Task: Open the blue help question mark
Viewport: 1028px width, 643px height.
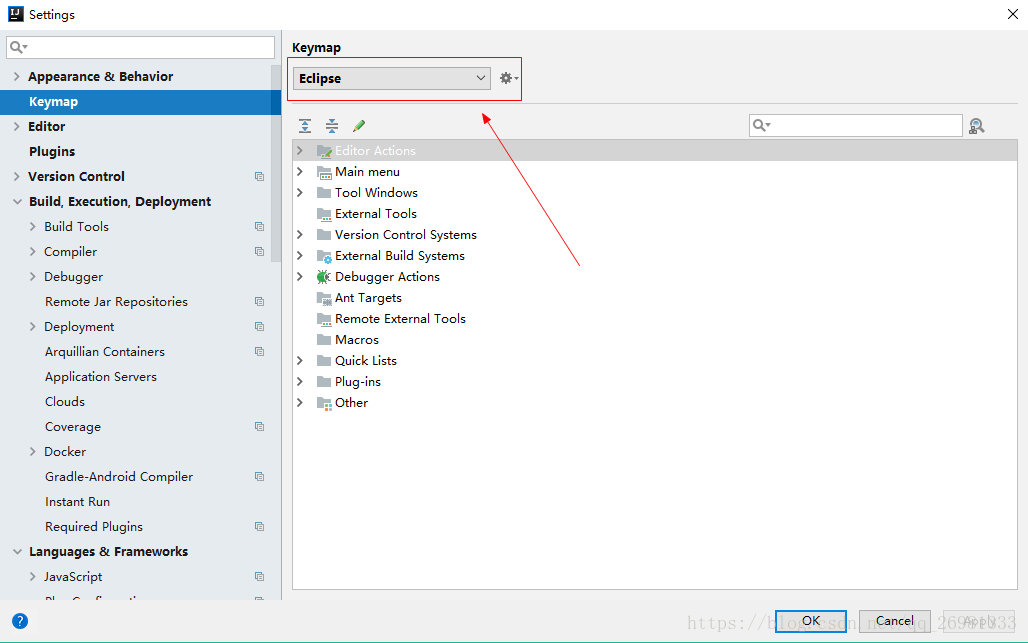Action: 20,621
